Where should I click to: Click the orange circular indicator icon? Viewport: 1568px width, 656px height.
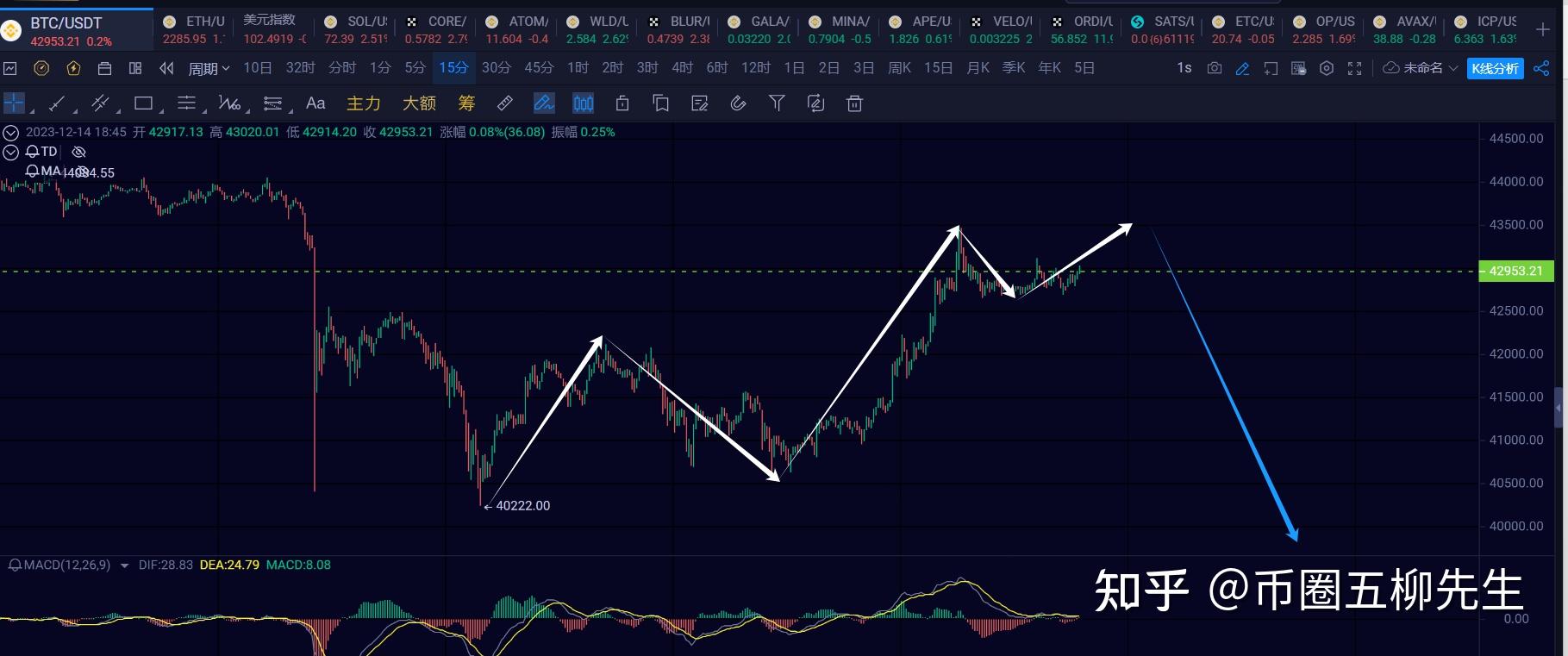[x=41, y=68]
